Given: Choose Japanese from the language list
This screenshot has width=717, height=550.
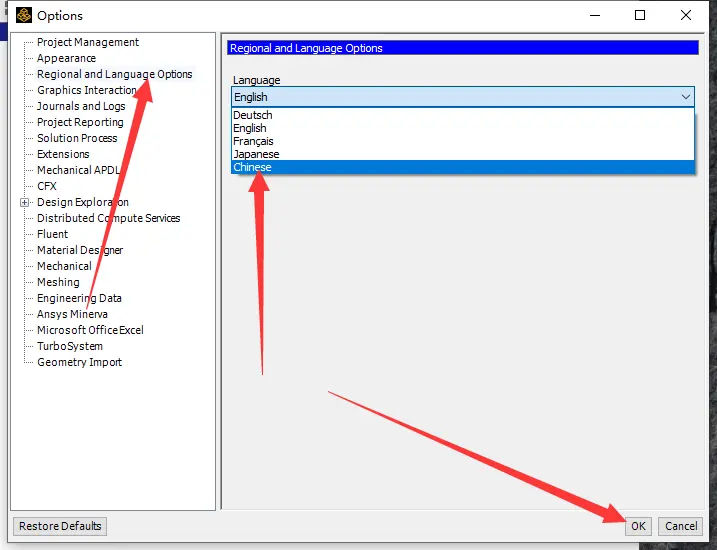Looking at the screenshot, I should click(x=463, y=154).
